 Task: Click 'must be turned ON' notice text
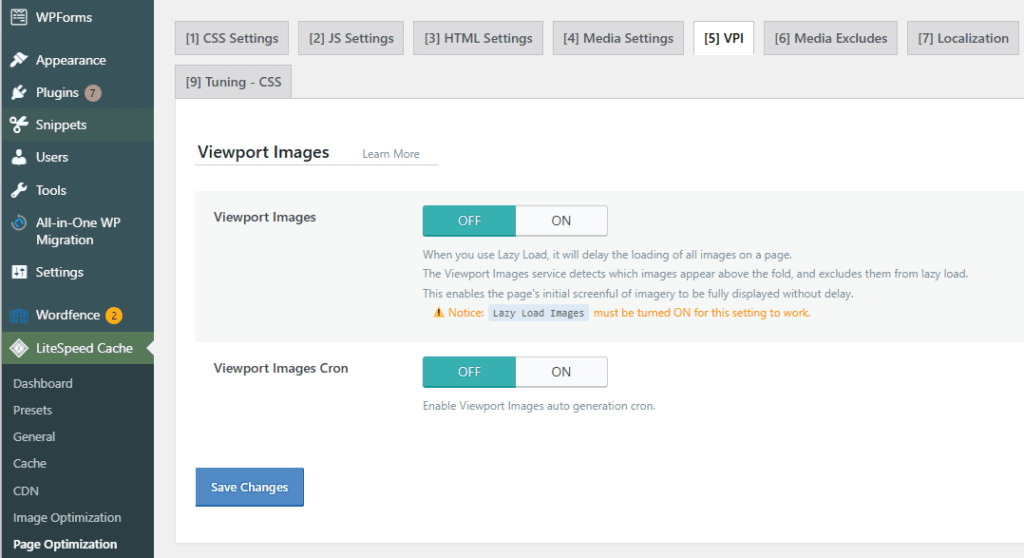coord(702,313)
